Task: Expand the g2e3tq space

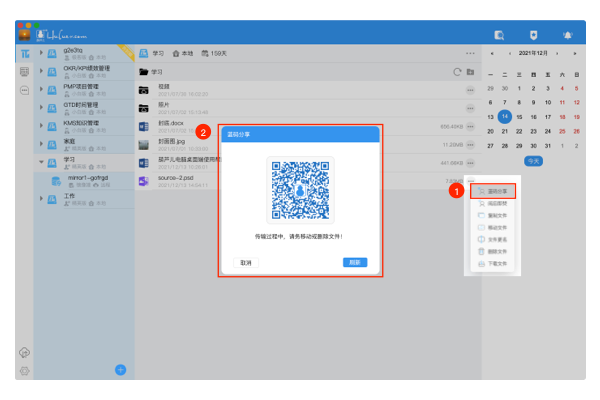Action: tap(41, 52)
